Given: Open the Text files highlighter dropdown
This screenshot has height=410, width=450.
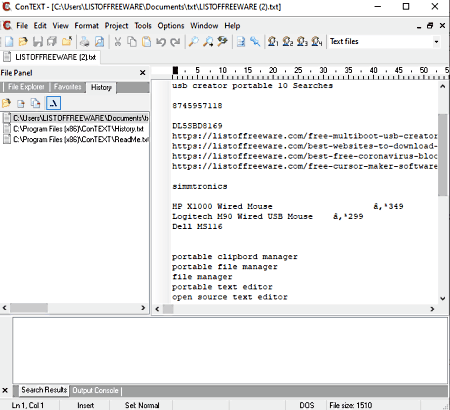Looking at the screenshot, I should [436, 42].
